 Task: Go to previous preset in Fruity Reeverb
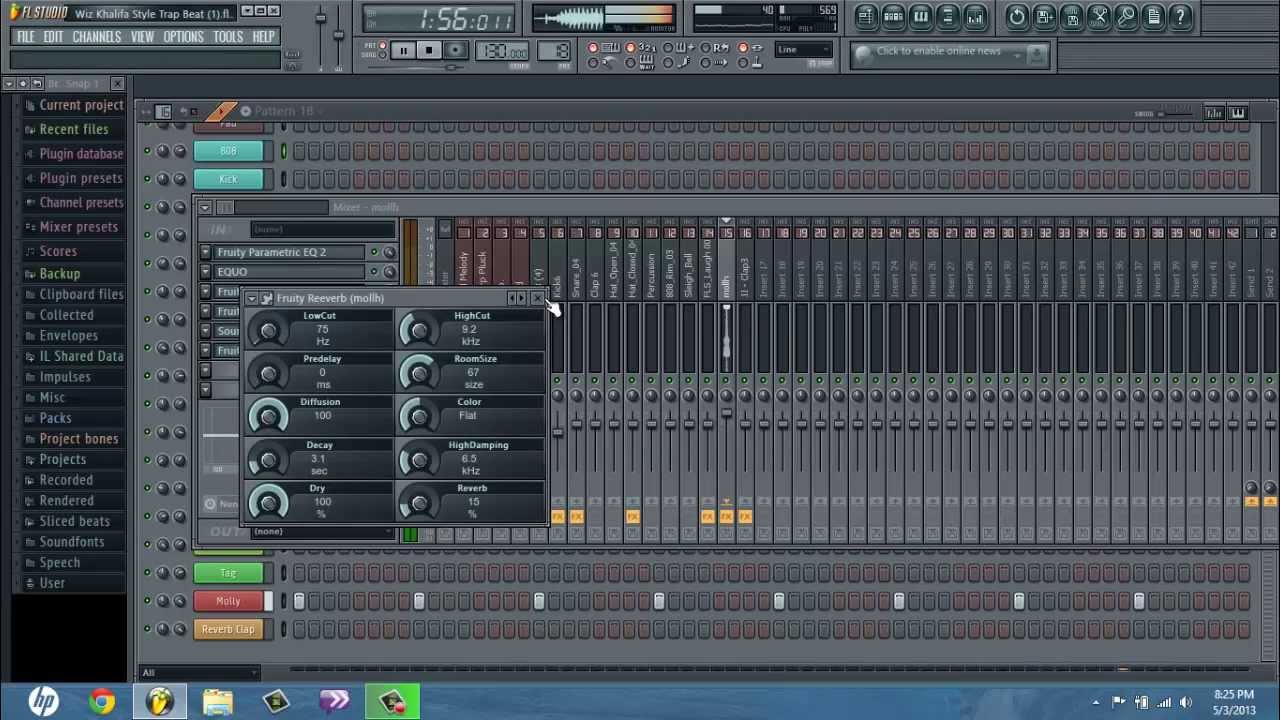pyautogui.click(x=512, y=298)
